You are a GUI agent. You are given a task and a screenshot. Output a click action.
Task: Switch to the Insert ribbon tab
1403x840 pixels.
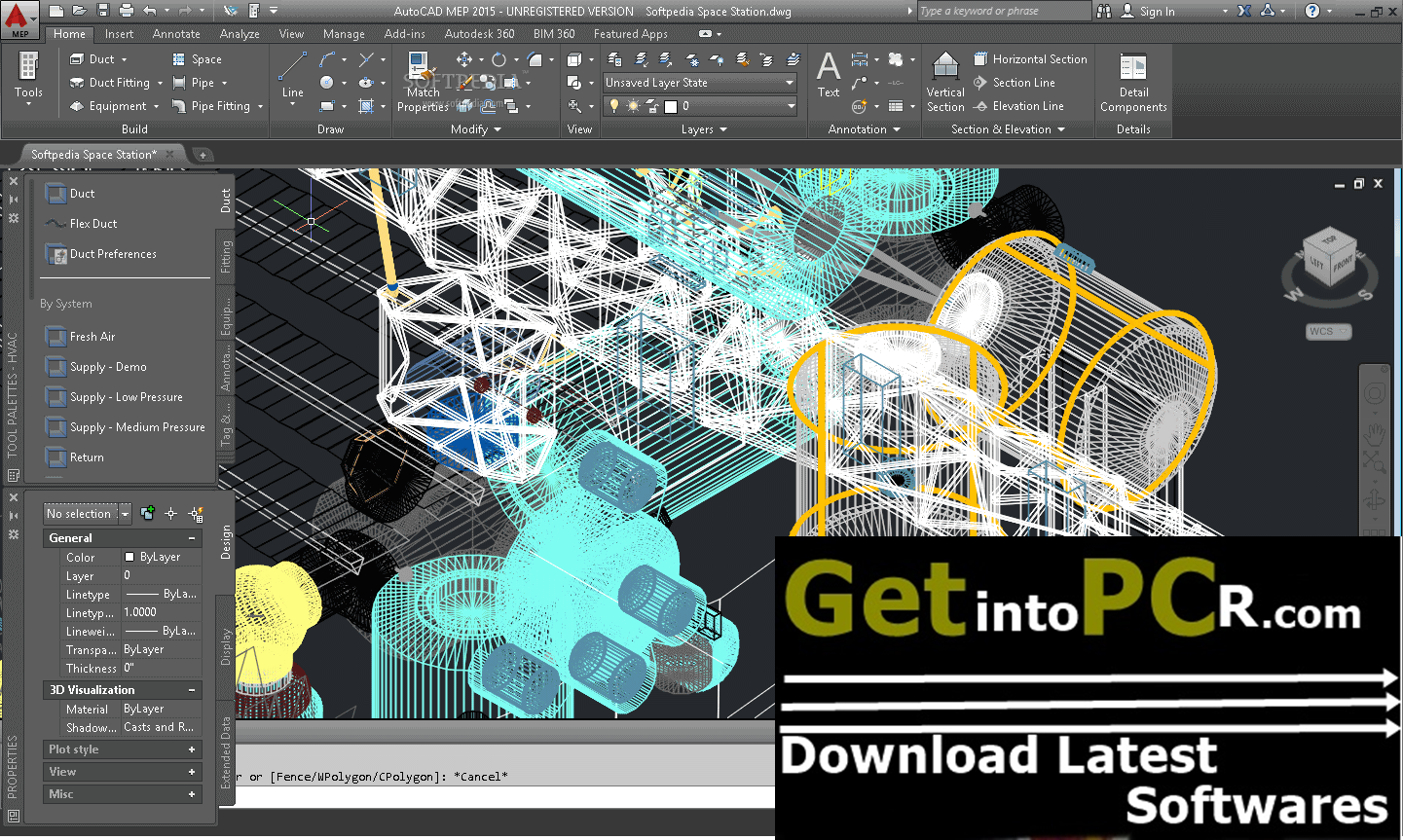click(x=119, y=34)
